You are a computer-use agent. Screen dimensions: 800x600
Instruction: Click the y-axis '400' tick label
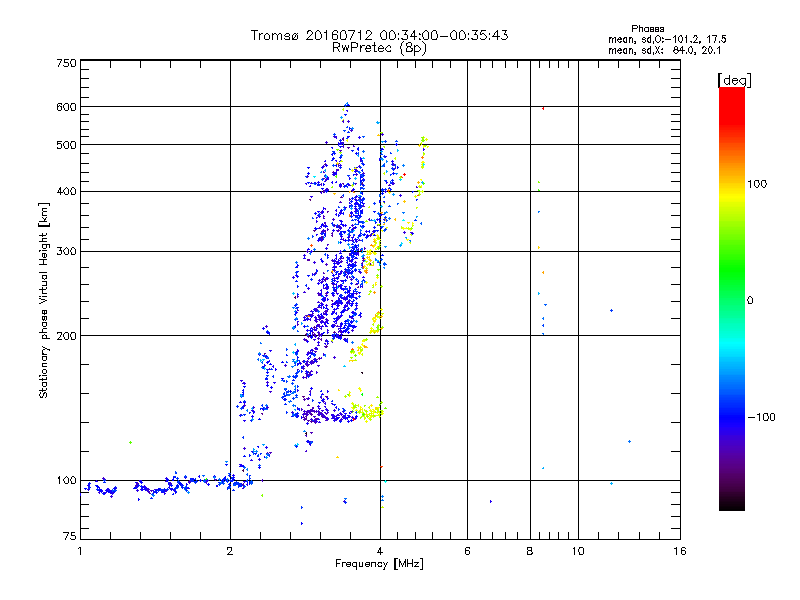66,191
